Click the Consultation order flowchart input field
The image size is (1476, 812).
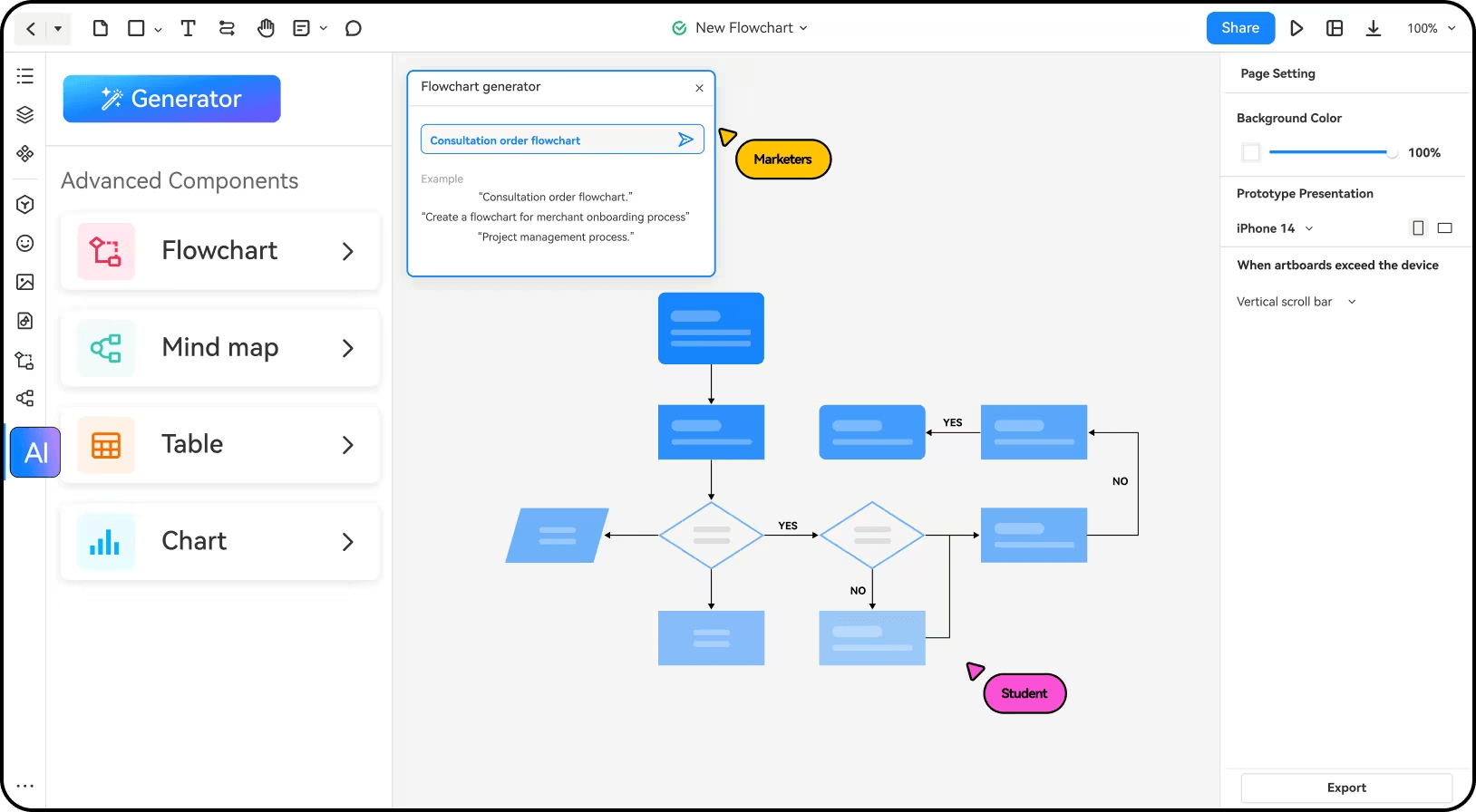tap(562, 140)
